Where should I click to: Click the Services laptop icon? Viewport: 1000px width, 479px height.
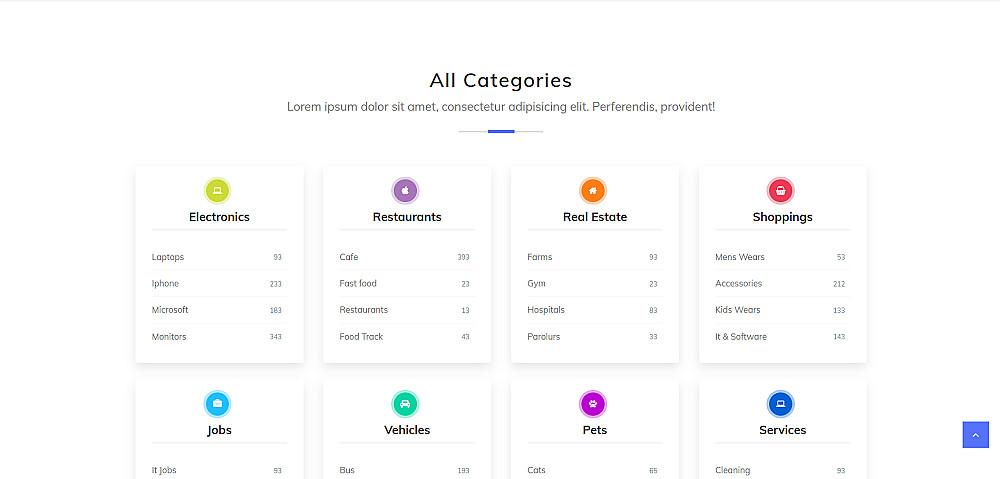(x=781, y=404)
